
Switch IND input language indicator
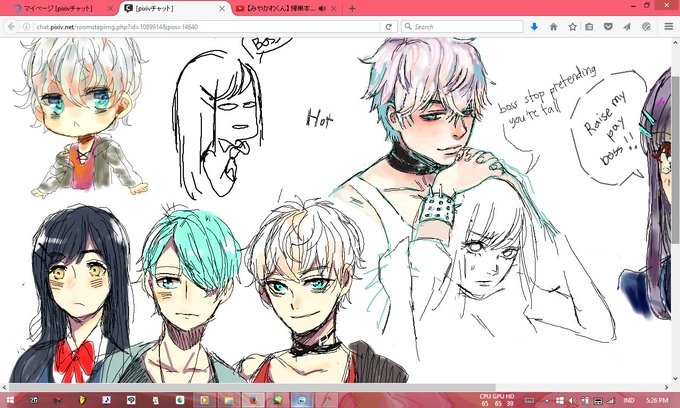(628, 400)
